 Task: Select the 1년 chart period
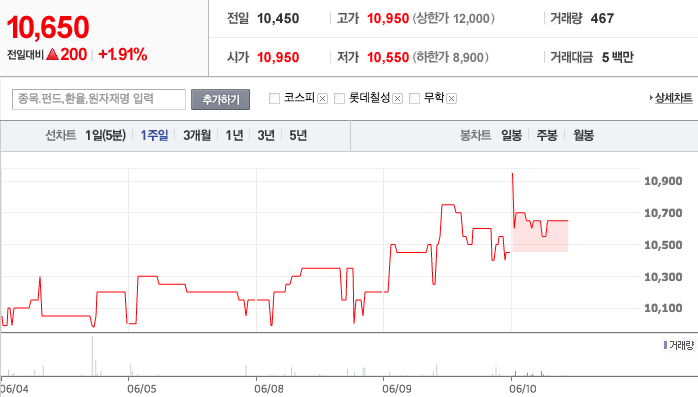(234, 135)
